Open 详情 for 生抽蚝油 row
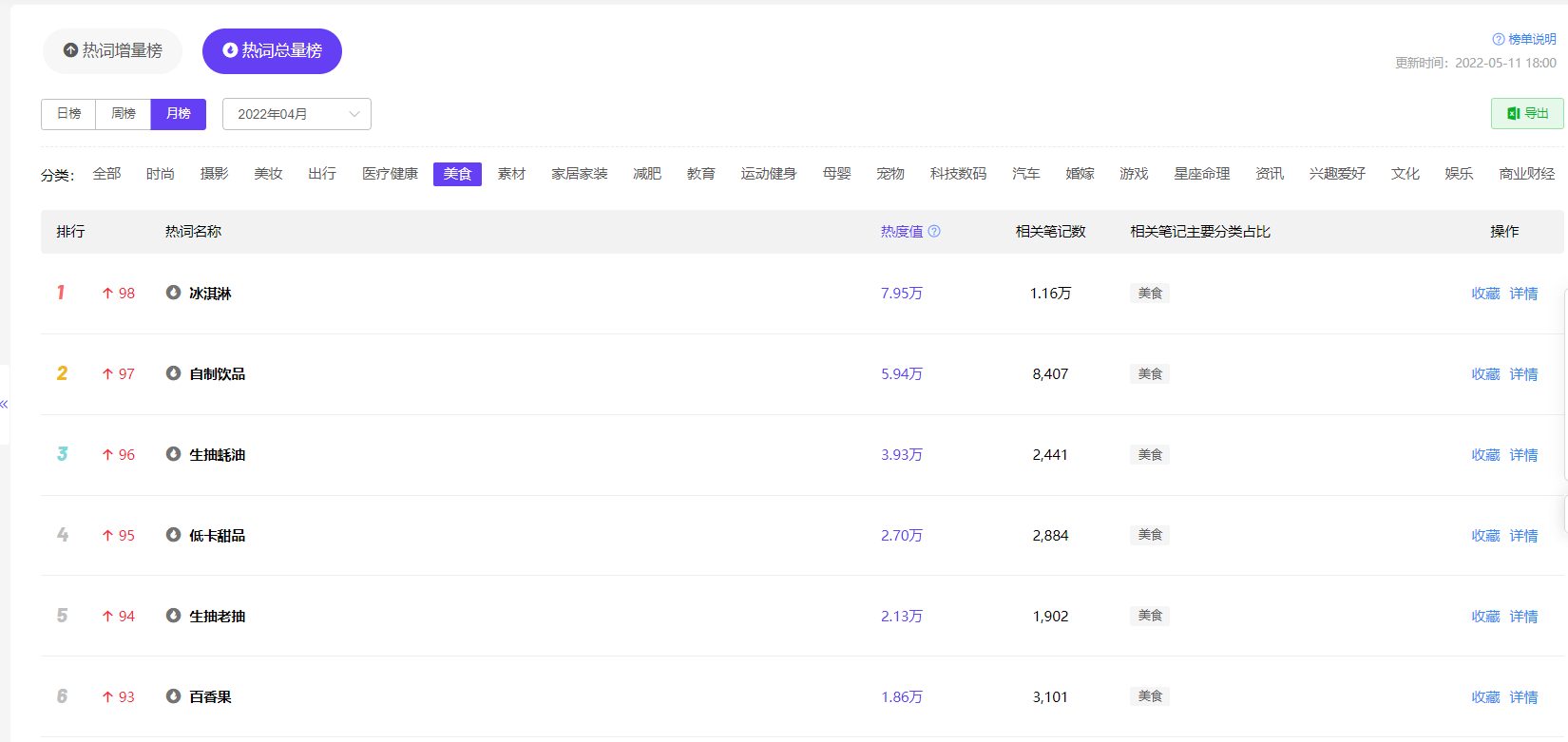The image size is (1568, 742). tap(1523, 455)
